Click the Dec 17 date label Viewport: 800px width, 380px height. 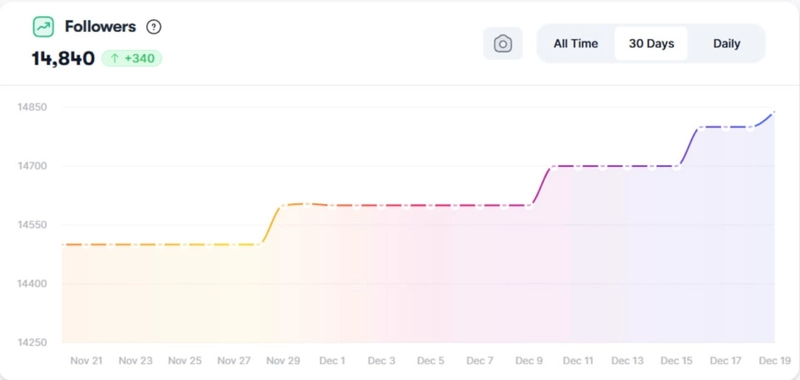click(x=726, y=361)
